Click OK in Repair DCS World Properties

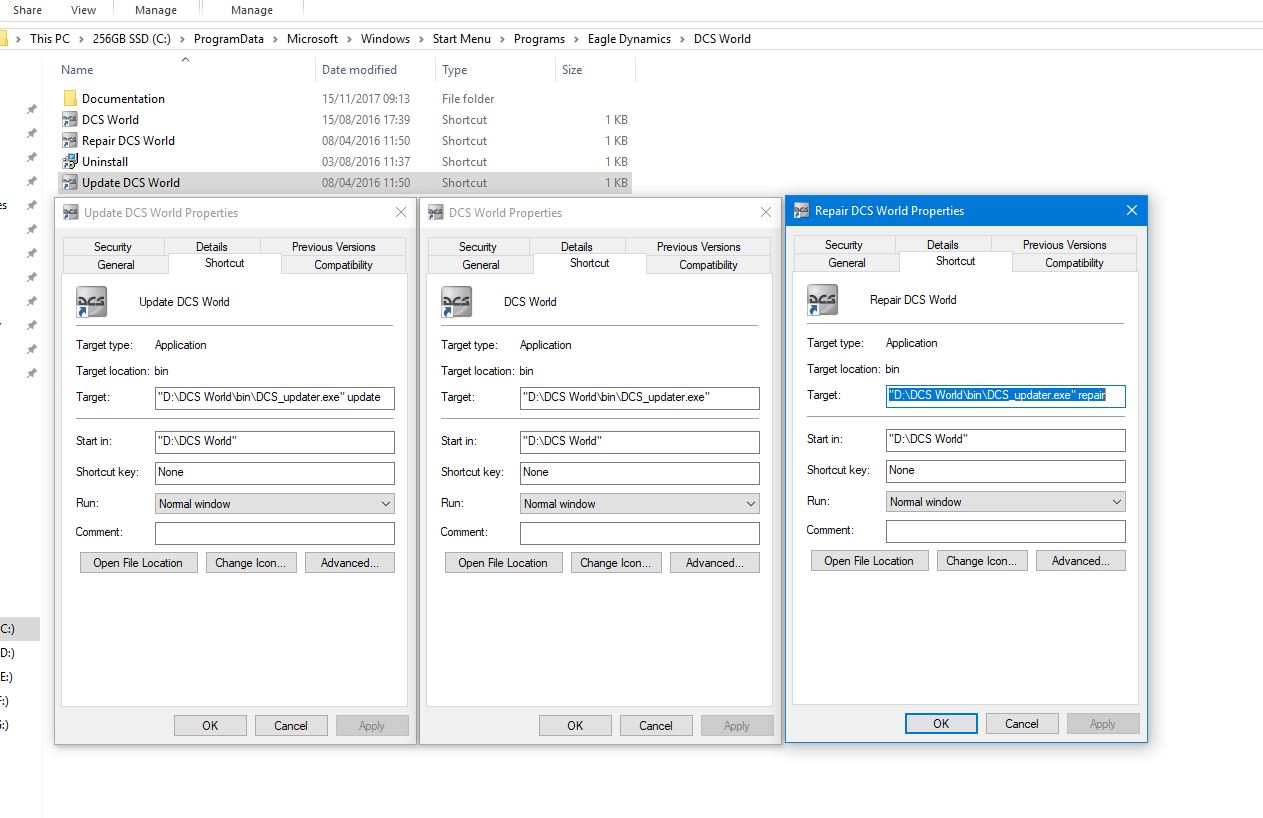tap(941, 724)
